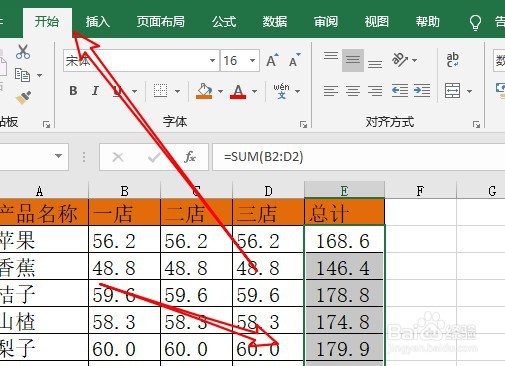Align text to top
Viewport: 505px width, 366px height.
[331, 55]
